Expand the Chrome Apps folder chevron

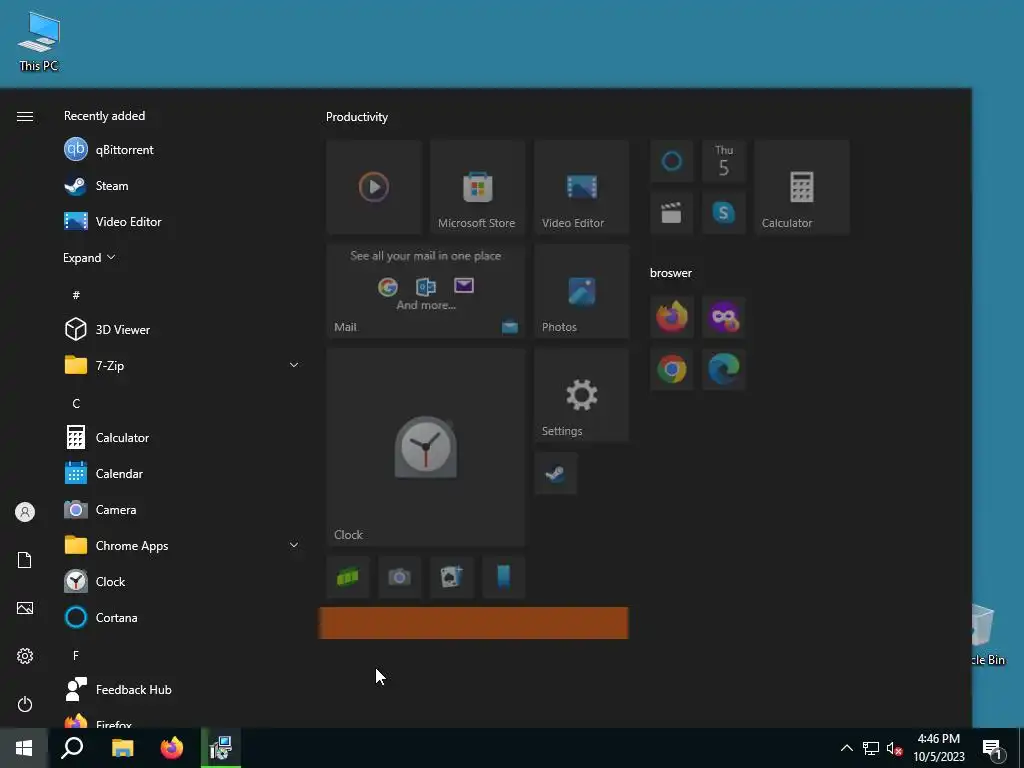[294, 545]
